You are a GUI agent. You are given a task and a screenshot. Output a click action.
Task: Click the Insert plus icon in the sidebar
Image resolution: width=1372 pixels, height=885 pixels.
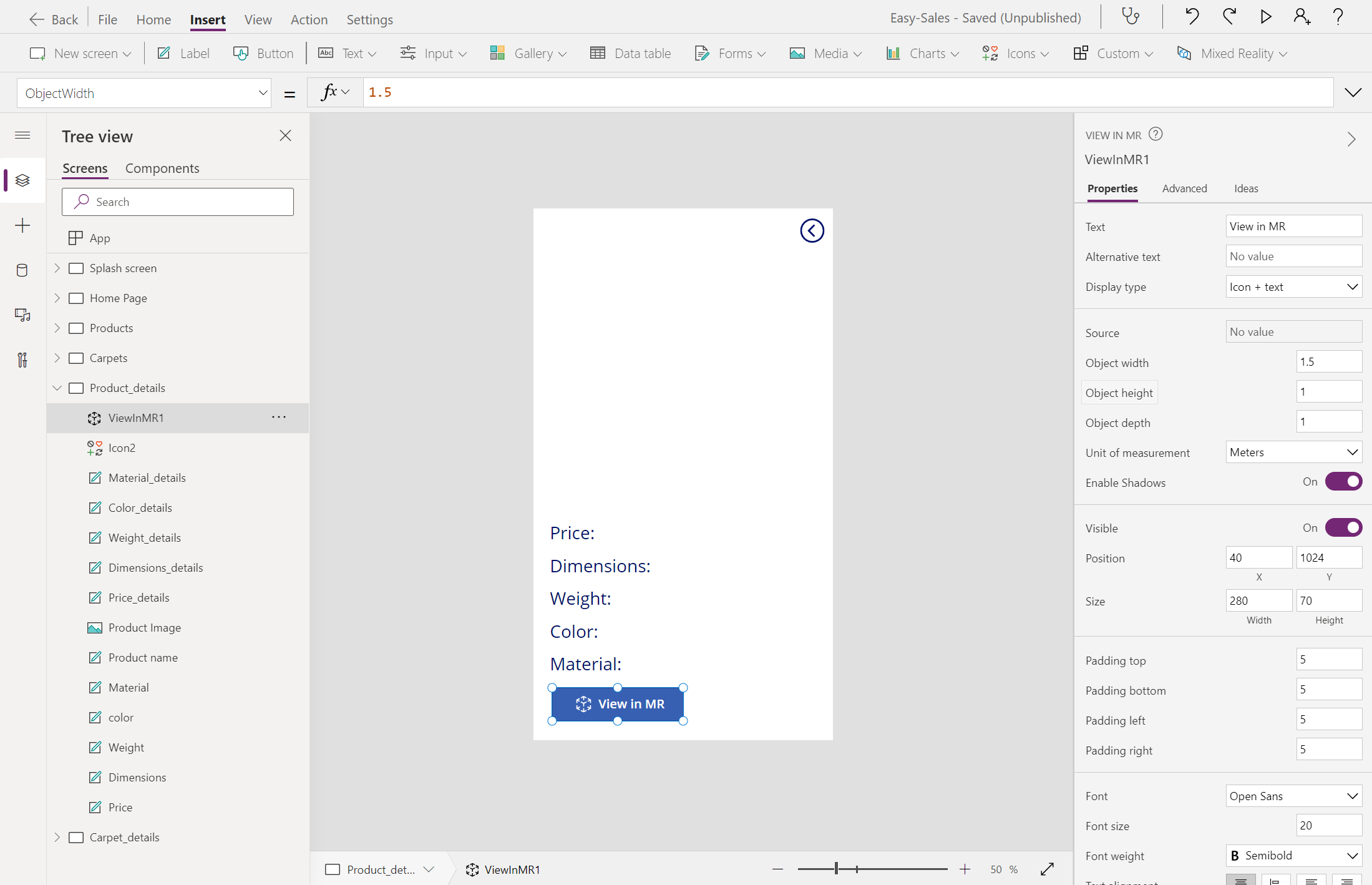pyautogui.click(x=22, y=225)
